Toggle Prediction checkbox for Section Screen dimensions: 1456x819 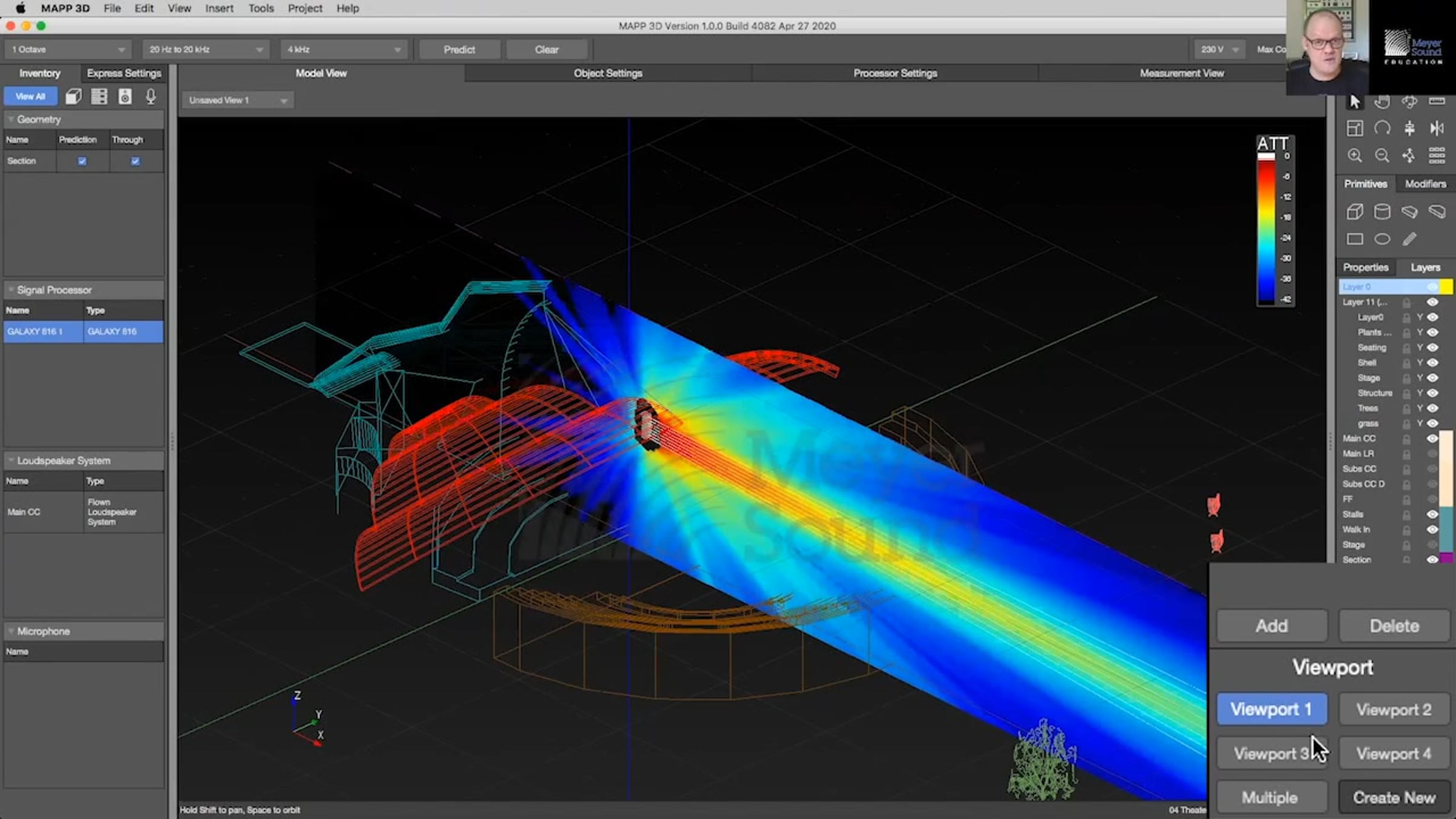pyautogui.click(x=82, y=161)
